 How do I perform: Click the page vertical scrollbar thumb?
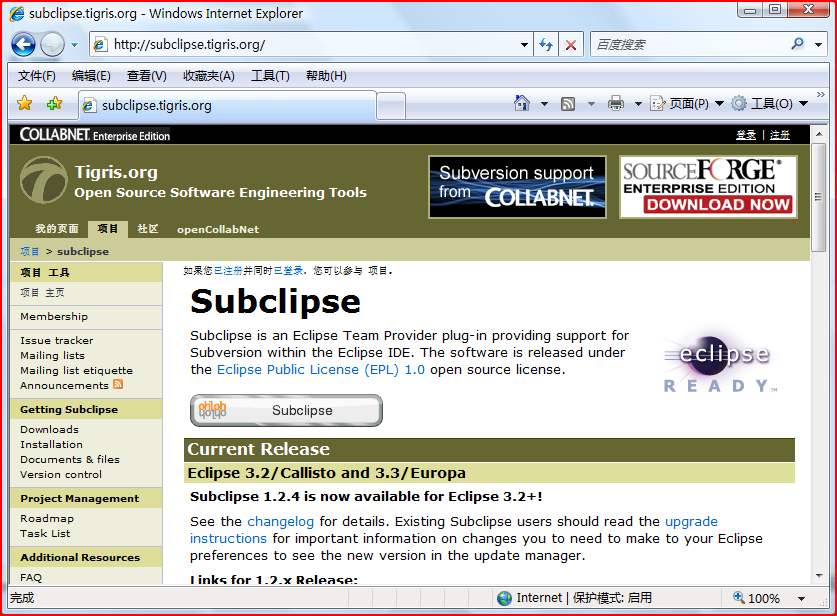pyautogui.click(x=818, y=196)
